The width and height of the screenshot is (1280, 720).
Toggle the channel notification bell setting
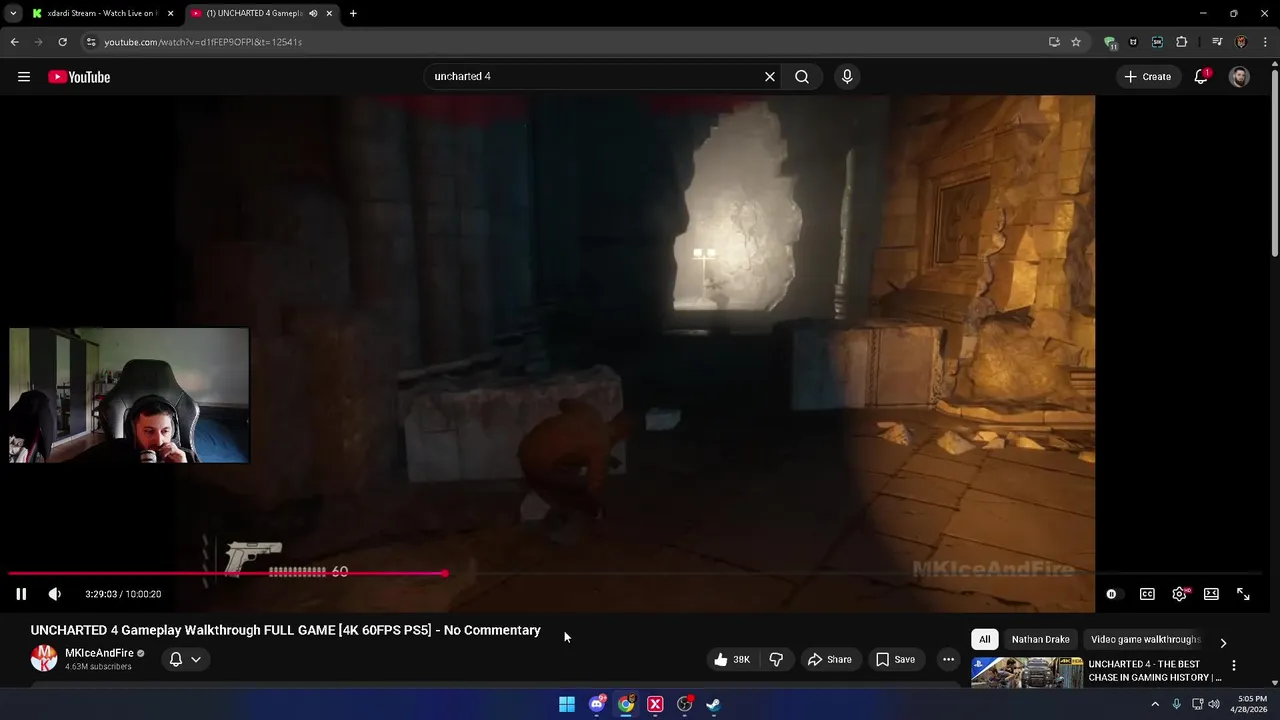176,660
